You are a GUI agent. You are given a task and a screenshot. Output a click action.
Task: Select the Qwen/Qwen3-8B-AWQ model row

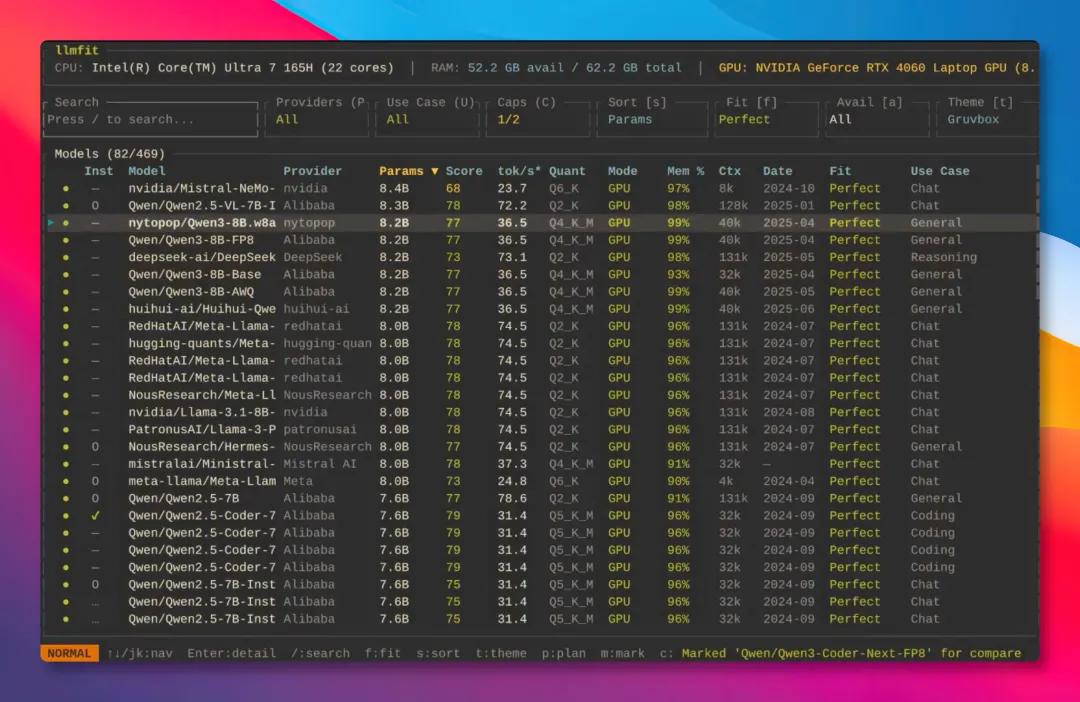[x=541, y=291]
